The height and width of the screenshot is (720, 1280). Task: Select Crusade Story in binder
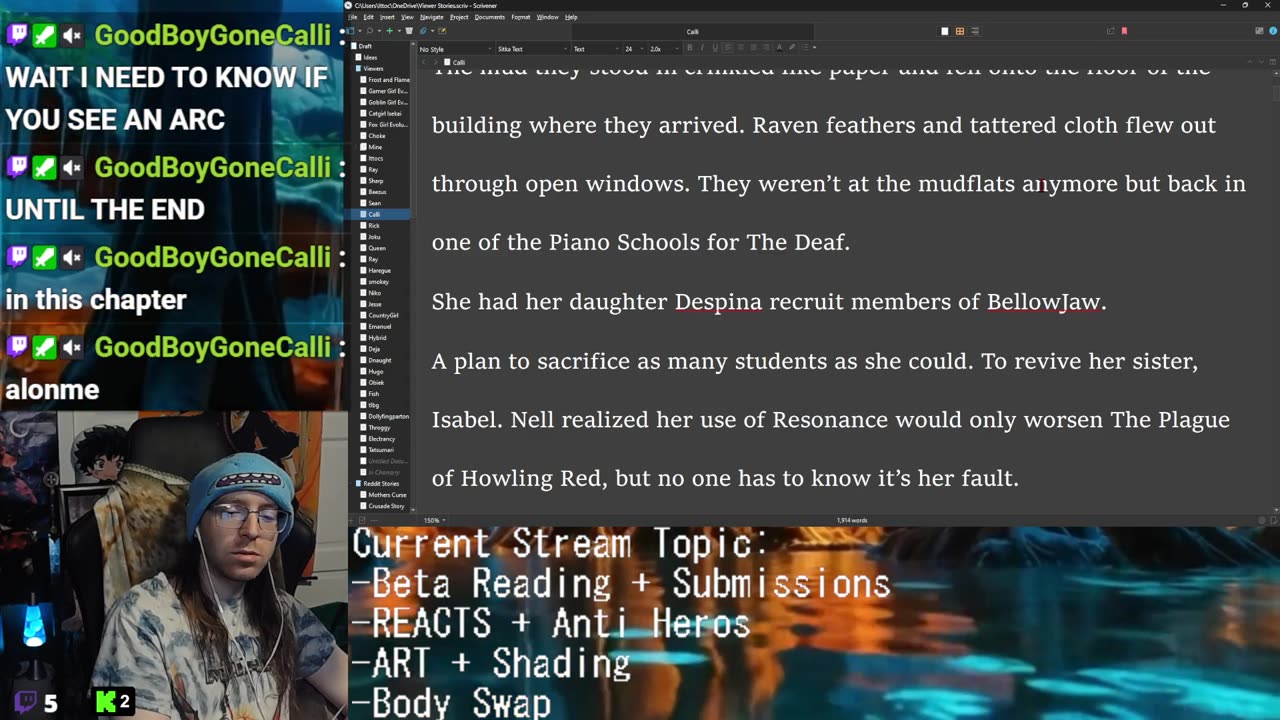pos(386,506)
